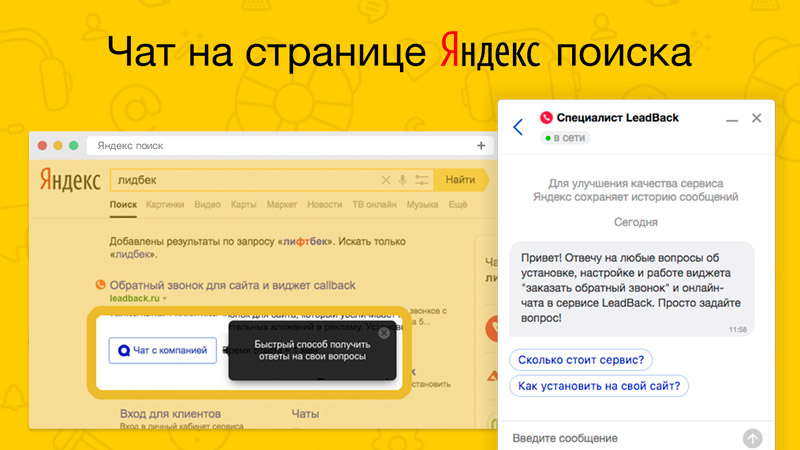Viewport: 800px width, 450px height.
Task: Open the 'ТВ онлайн' tab
Action: 374,205
